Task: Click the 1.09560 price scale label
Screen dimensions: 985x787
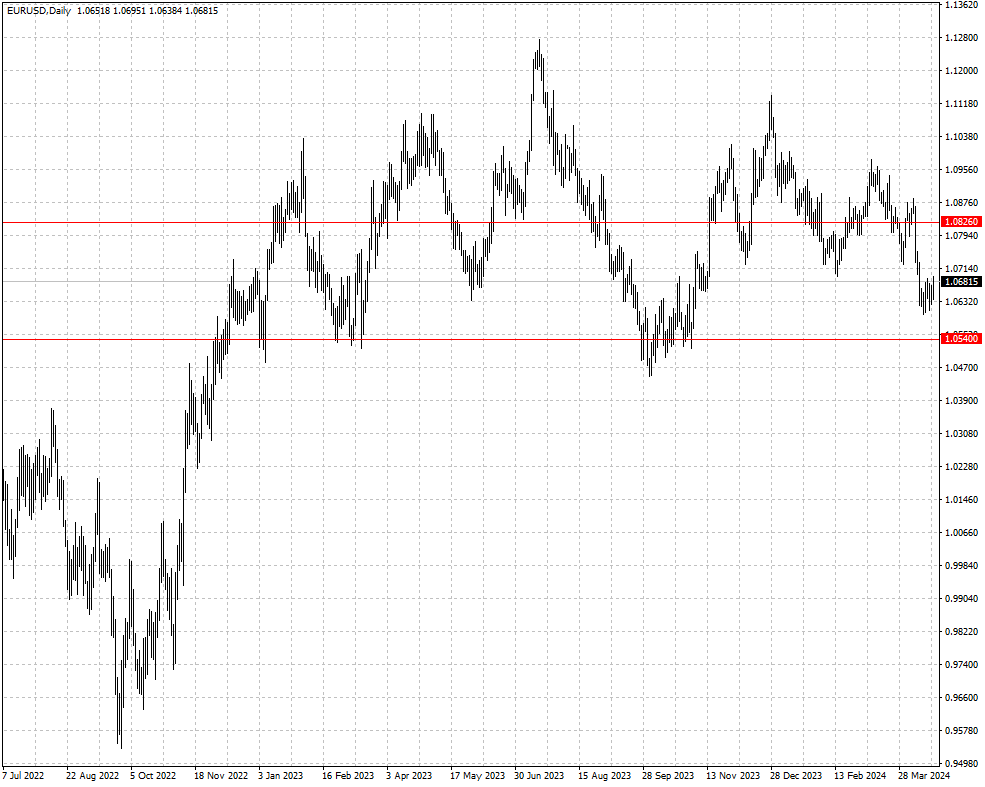Action: tap(961, 170)
